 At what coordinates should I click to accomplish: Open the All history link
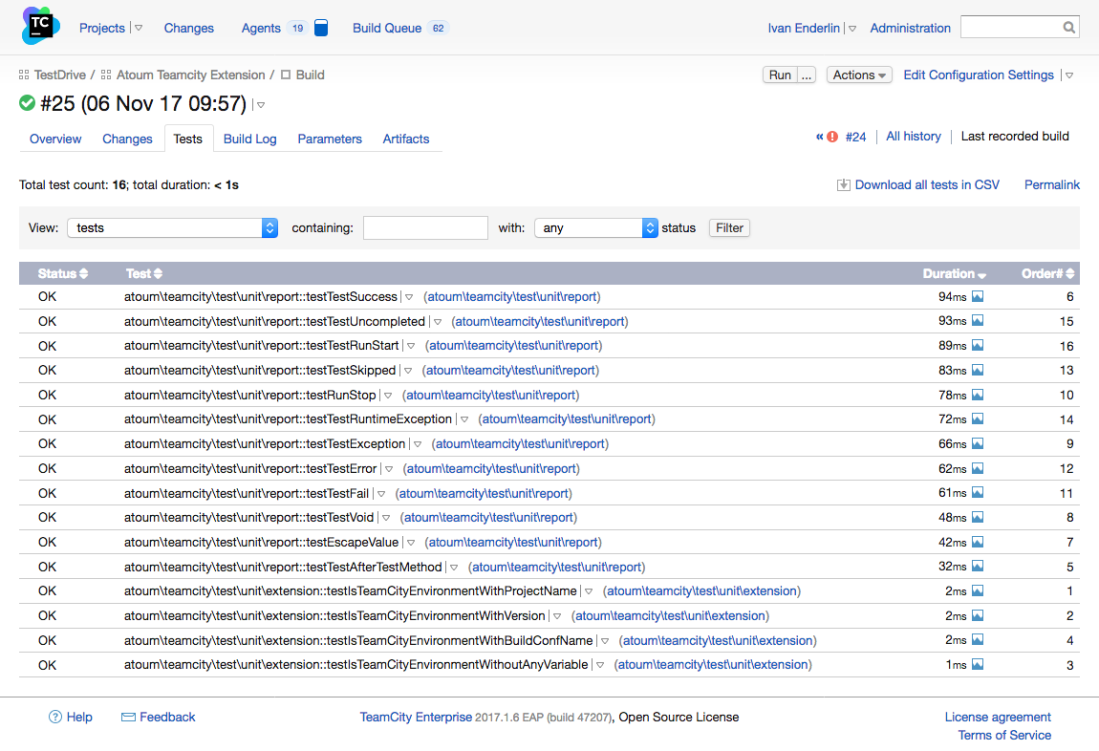click(913, 137)
